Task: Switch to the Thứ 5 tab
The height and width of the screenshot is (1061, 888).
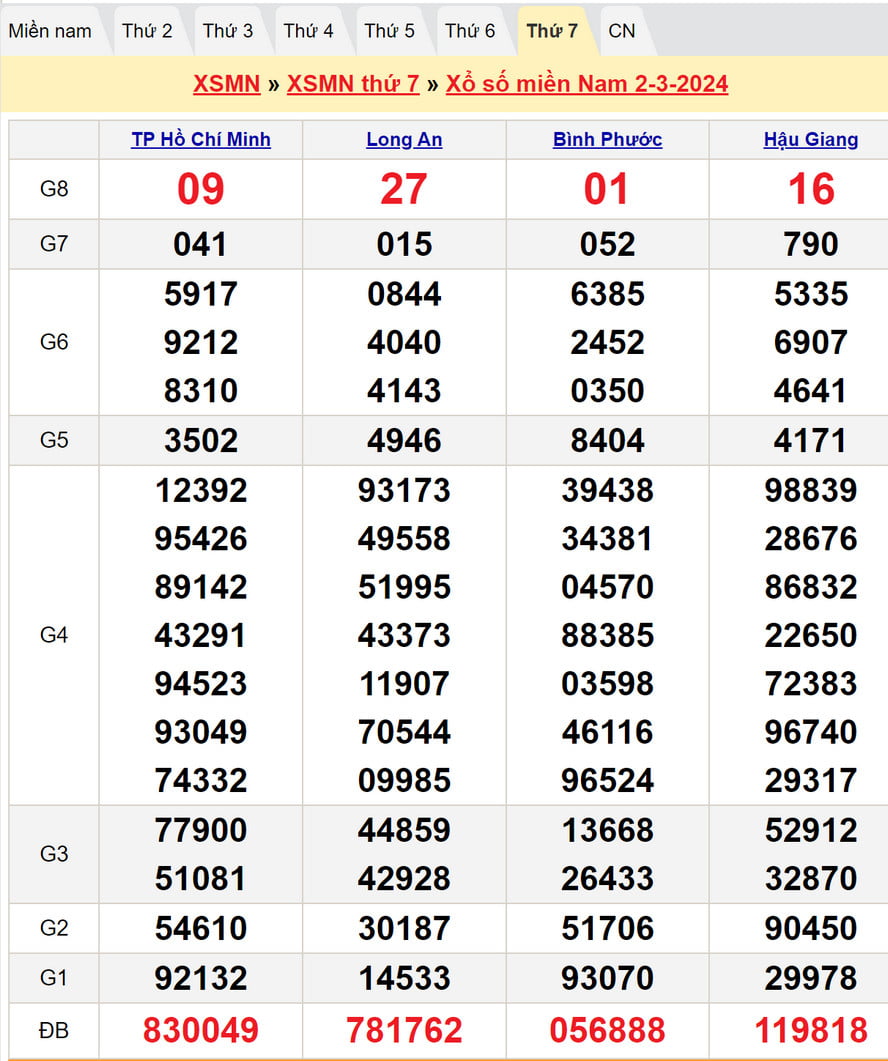Action: point(389,31)
